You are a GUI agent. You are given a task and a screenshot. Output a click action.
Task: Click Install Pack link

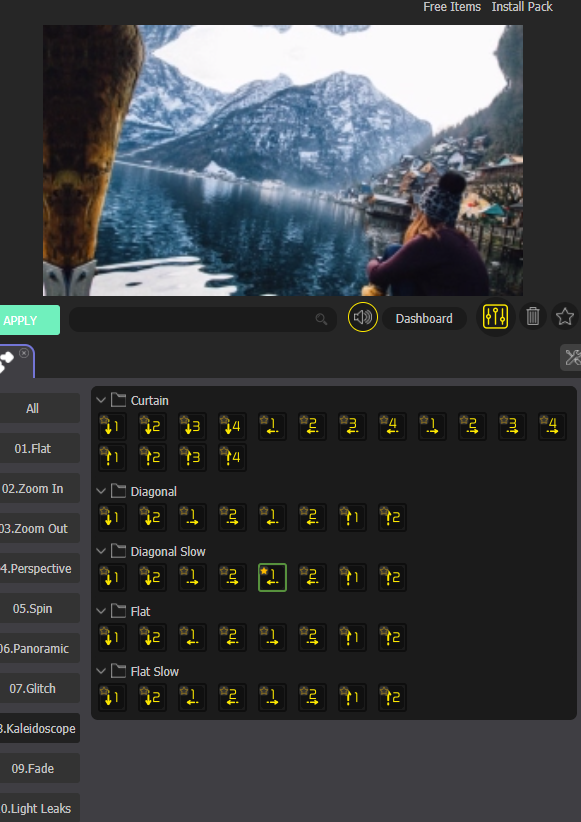click(522, 7)
